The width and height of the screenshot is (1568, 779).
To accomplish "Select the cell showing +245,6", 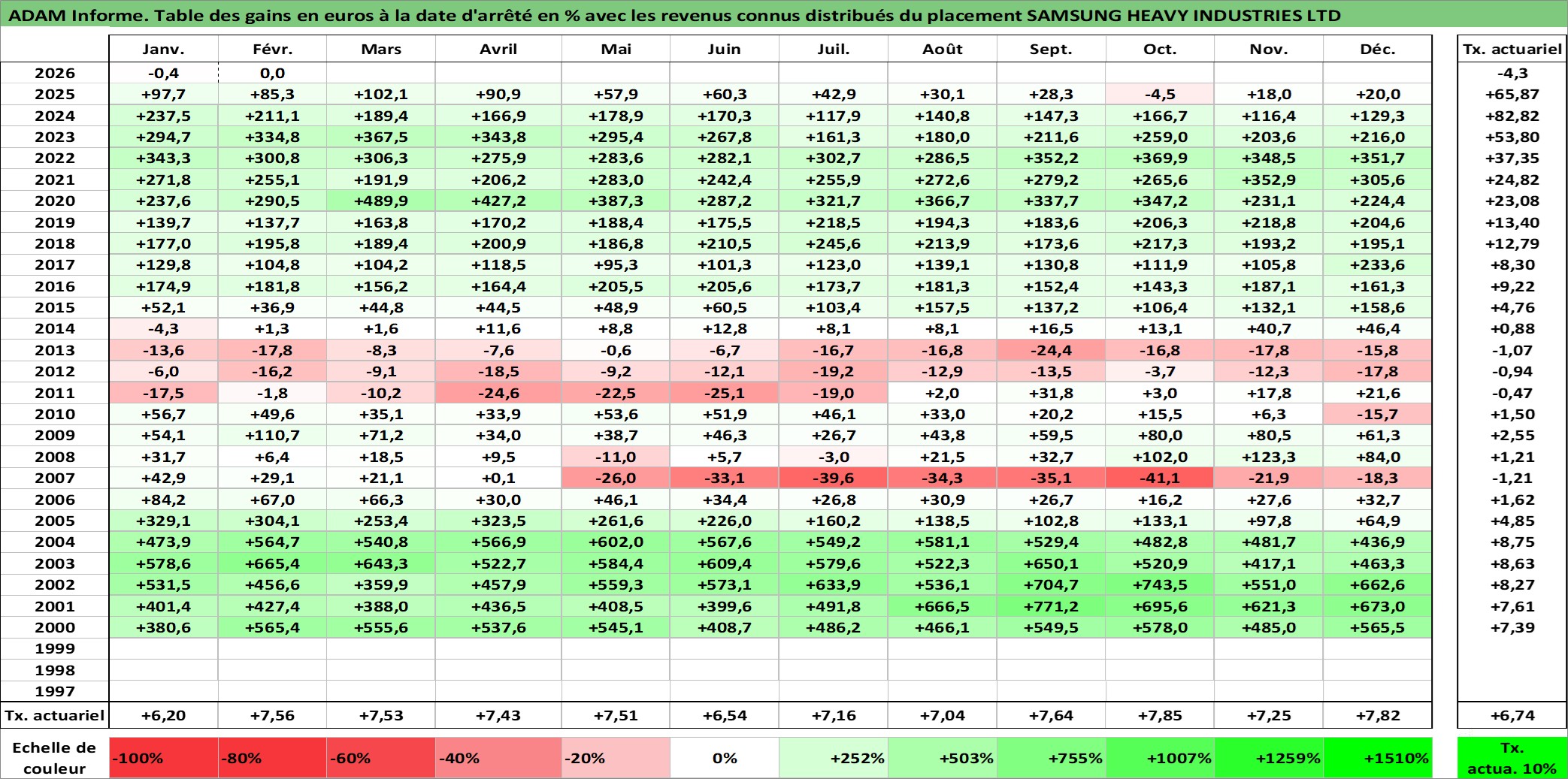I will click(x=834, y=243).
